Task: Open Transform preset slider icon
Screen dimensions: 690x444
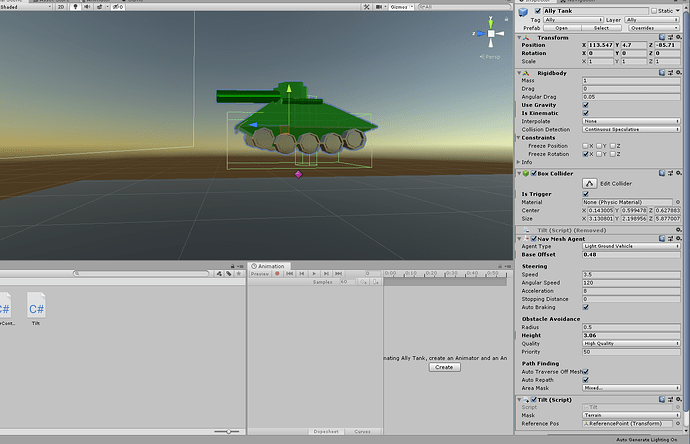Action: pos(671,38)
